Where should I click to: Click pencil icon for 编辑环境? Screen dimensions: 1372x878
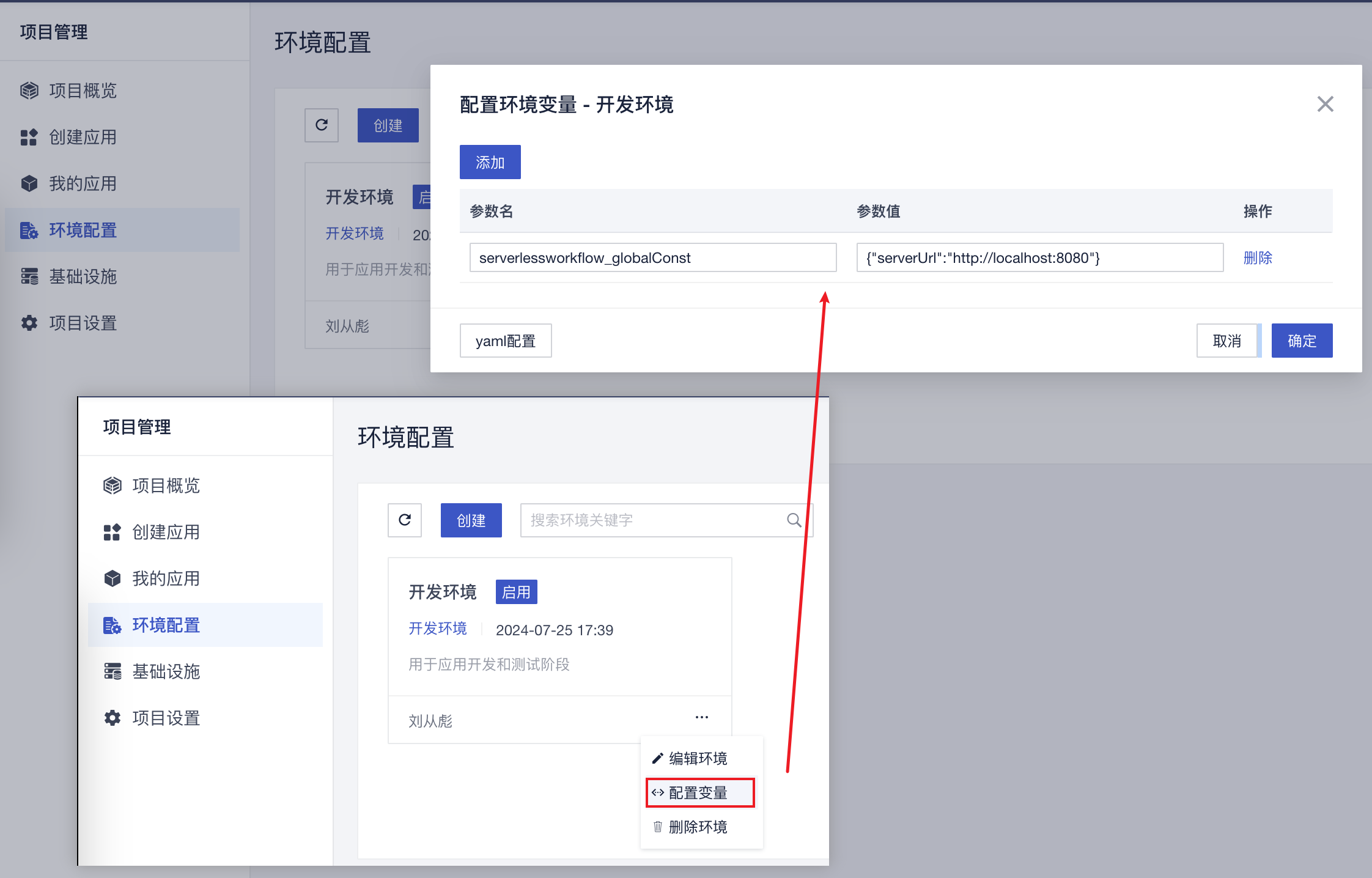pos(658,759)
